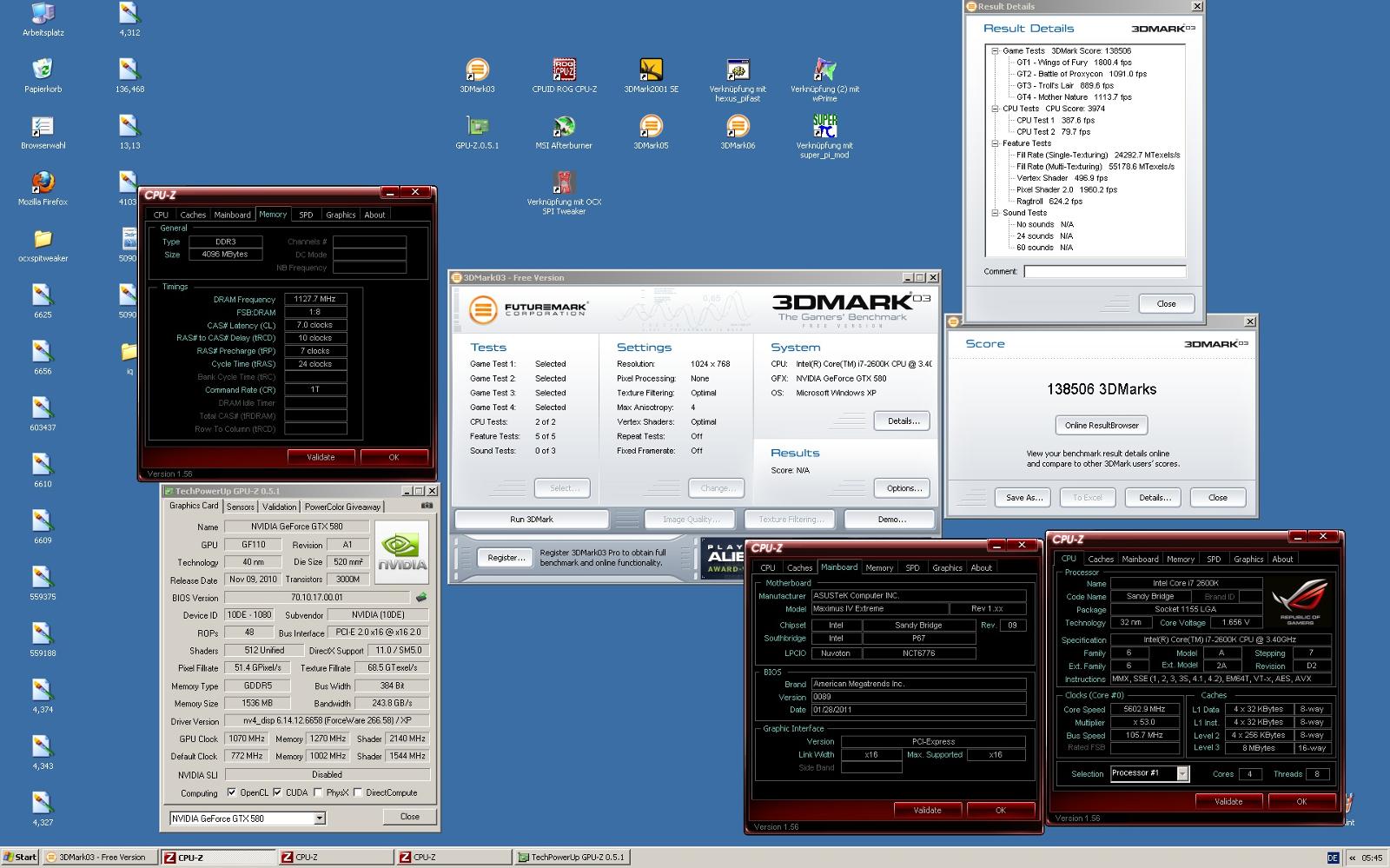Launch the GPU-Z.0.5.1 desktop icon
1390x868 pixels.
click(x=477, y=126)
